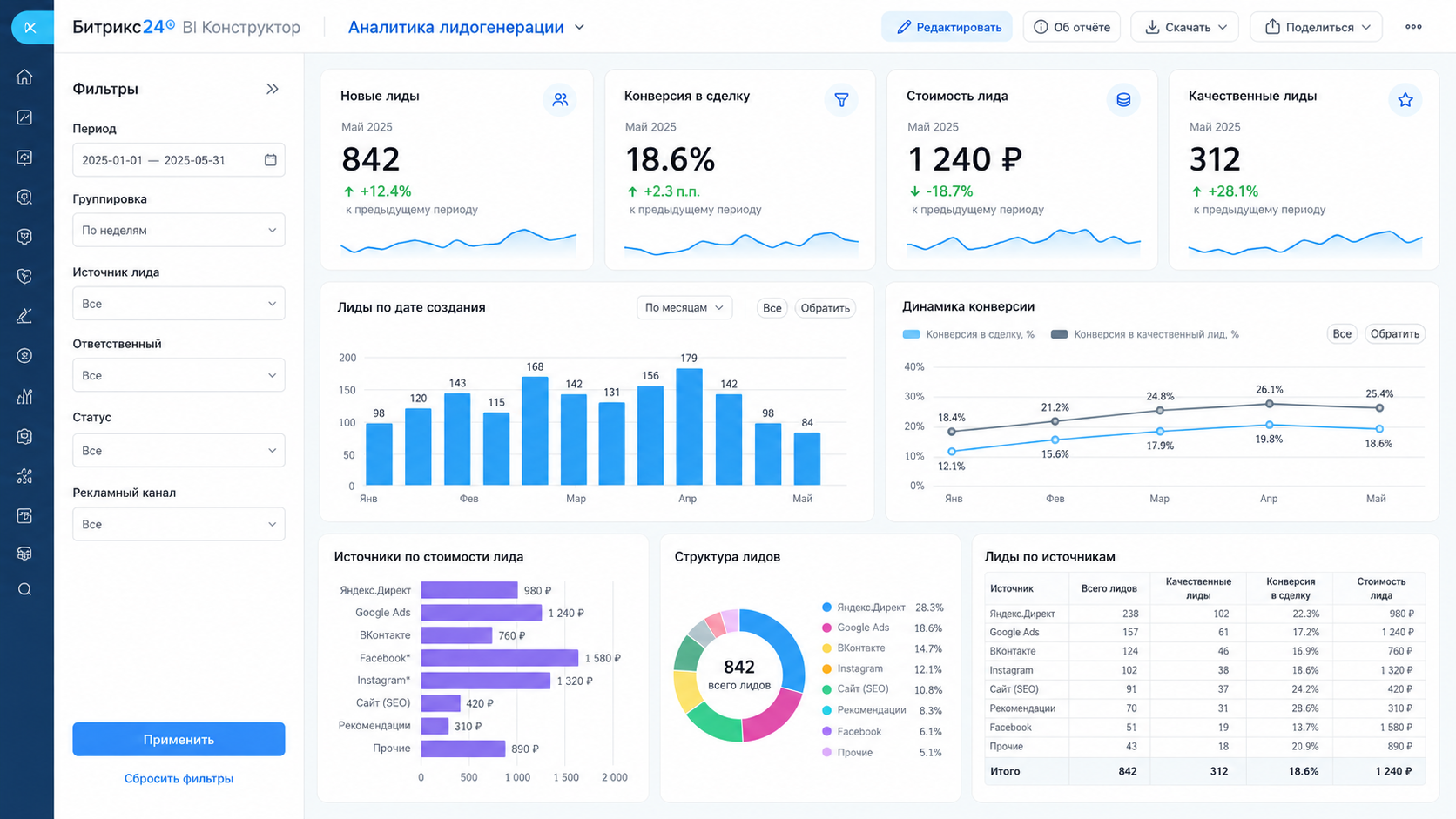
Task: Open the Аналитика лидогенерации report selector
Action: (x=466, y=27)
